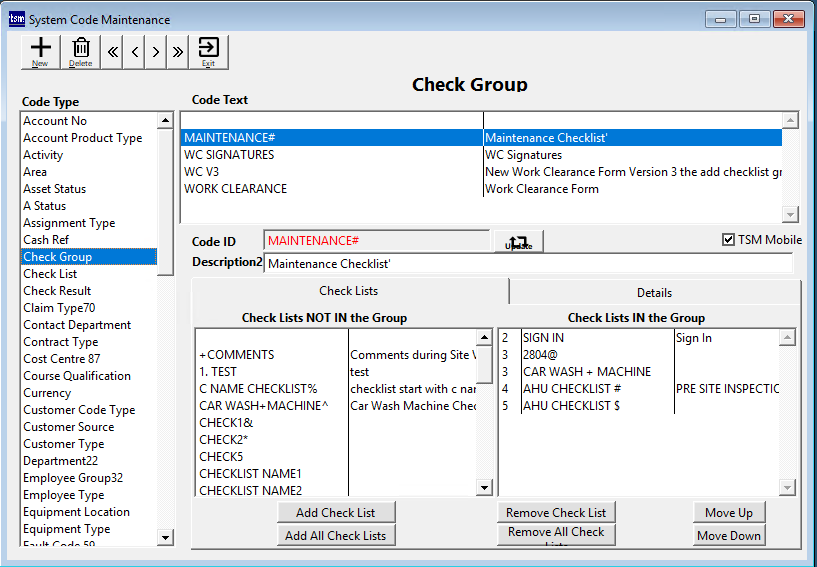Click the Exit toolbar icon
The width and height of the screenshot is (817, 567).
pos(208,51)
